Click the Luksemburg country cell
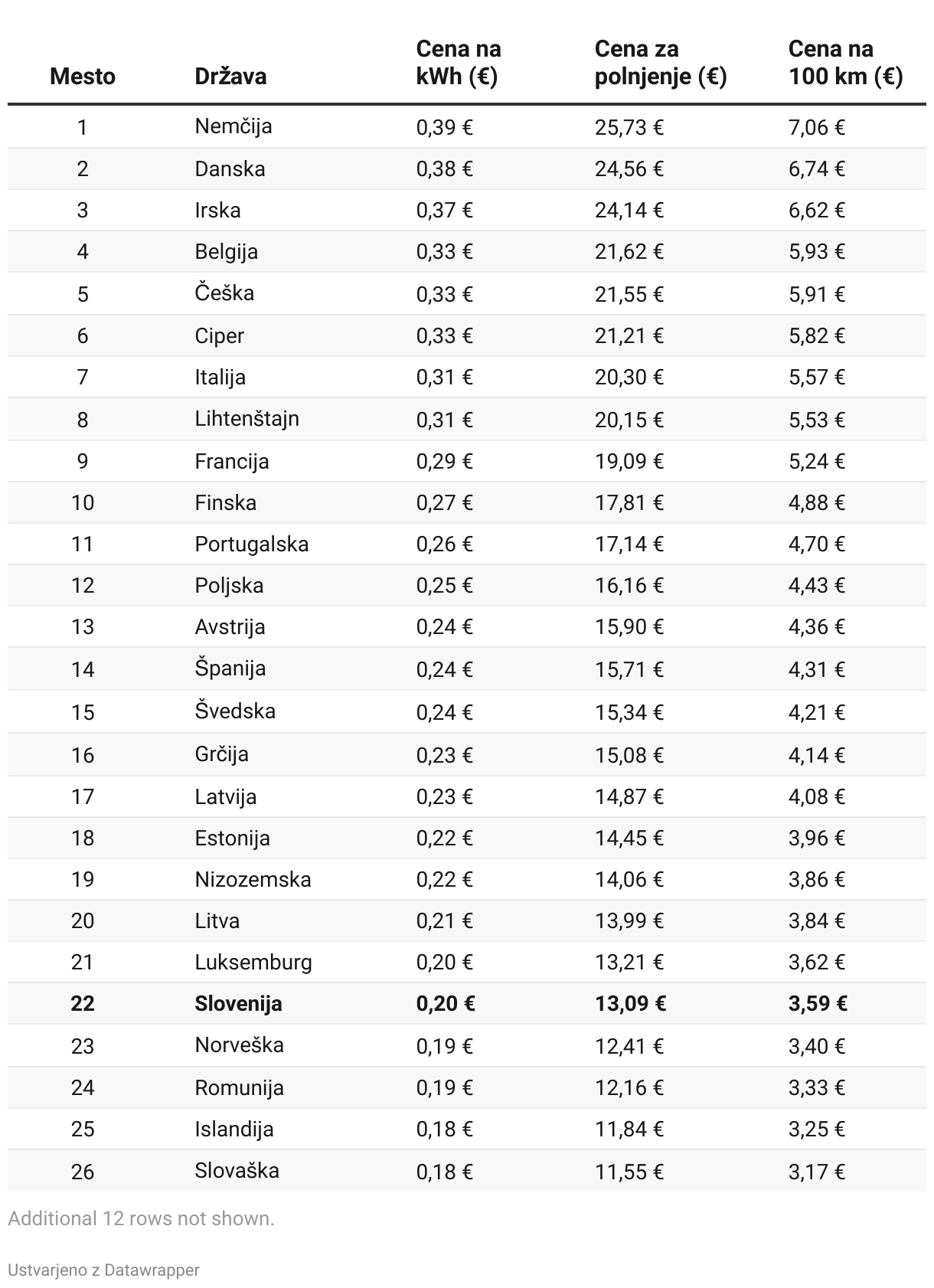The image size is (934, 1288). [x=253, y=963]
